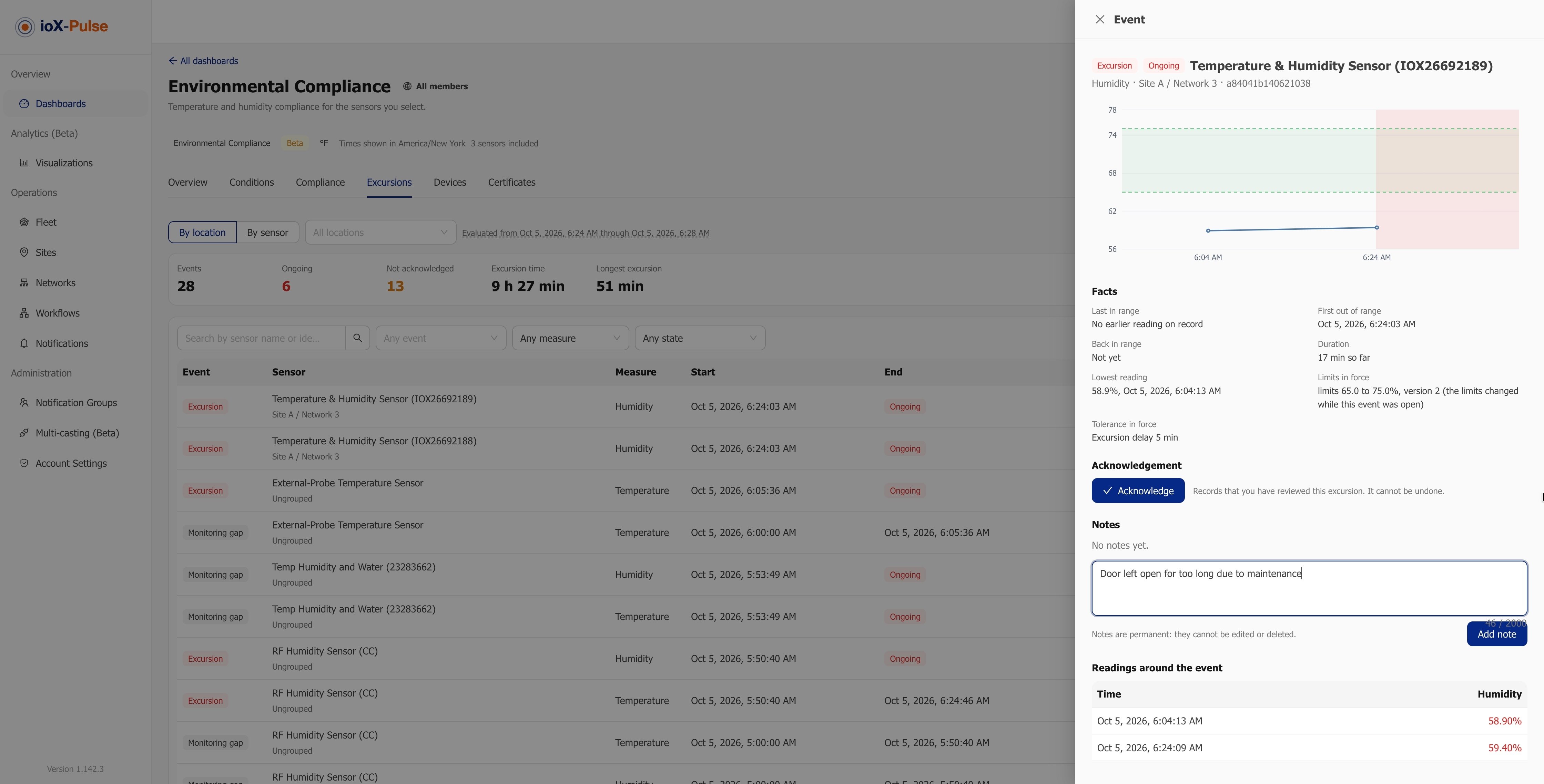Click the search magnifier button
Viewport: 1544px width, 784px height.
358,338
